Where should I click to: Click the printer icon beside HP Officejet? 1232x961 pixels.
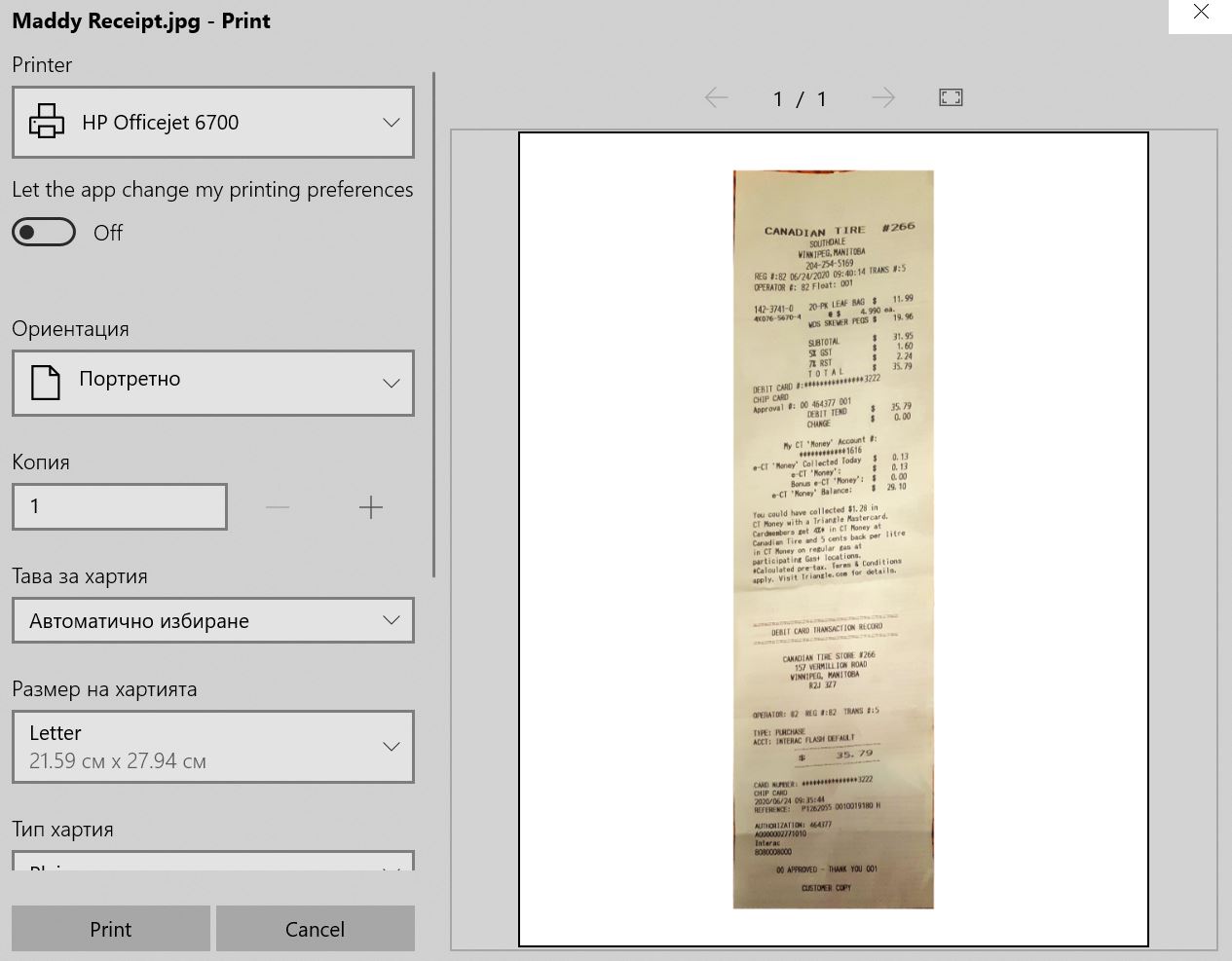click(x=47, y=123)
